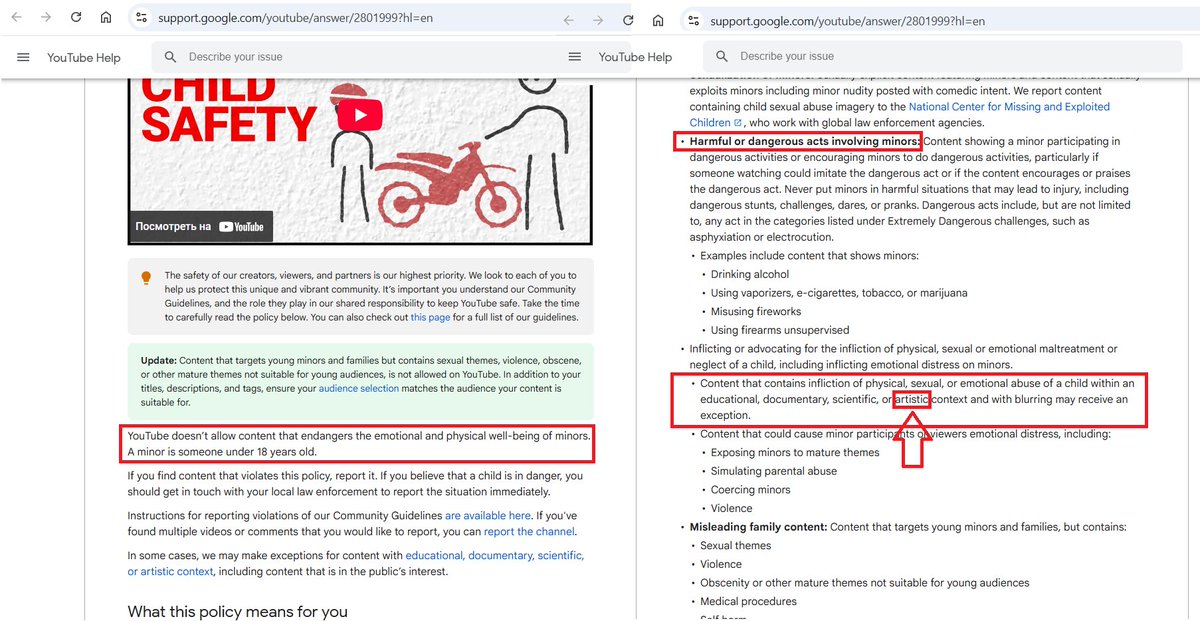Click 'Examples include content that shows minors:' line

809,256
